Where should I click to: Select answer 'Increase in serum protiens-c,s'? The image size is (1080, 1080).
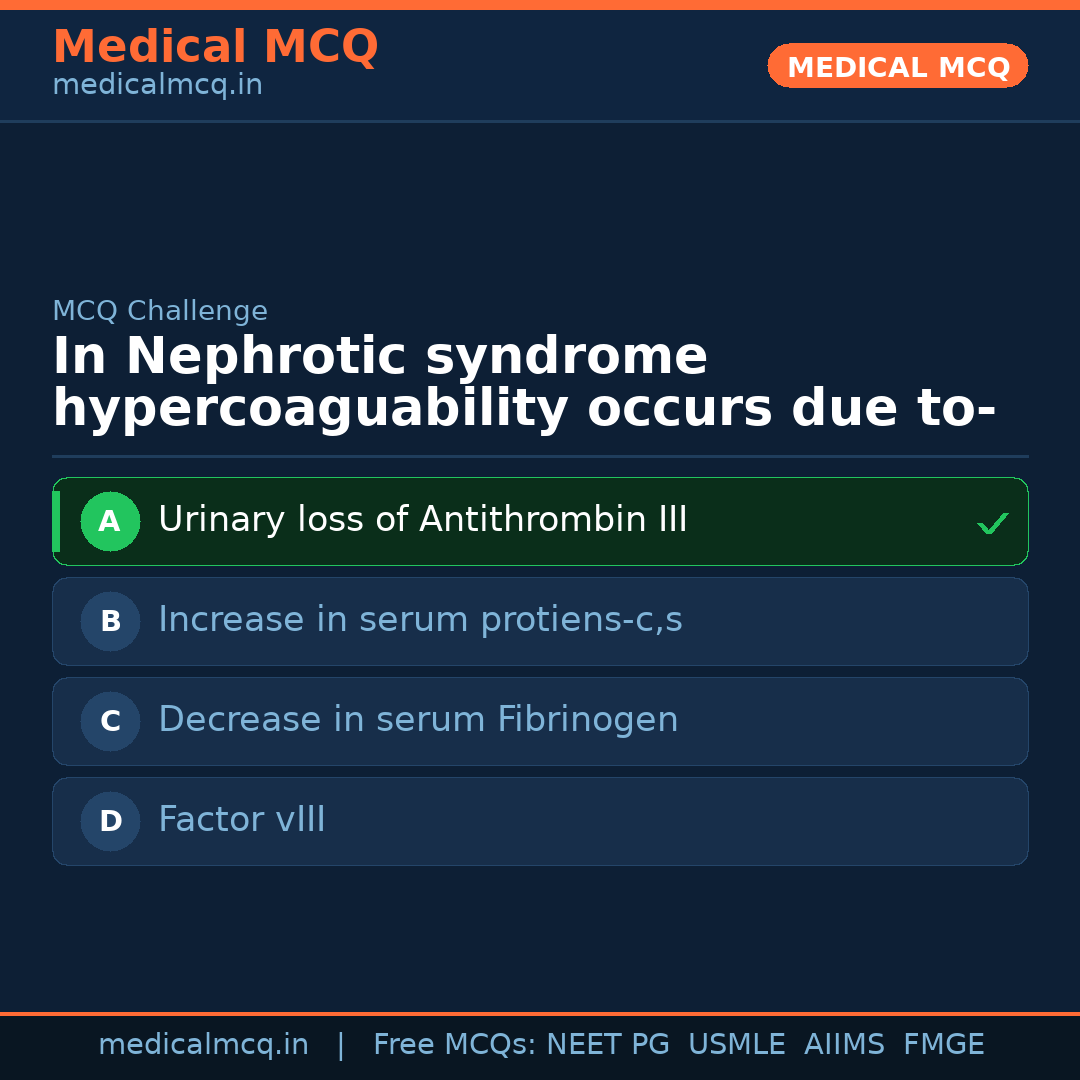pos(420,620)
